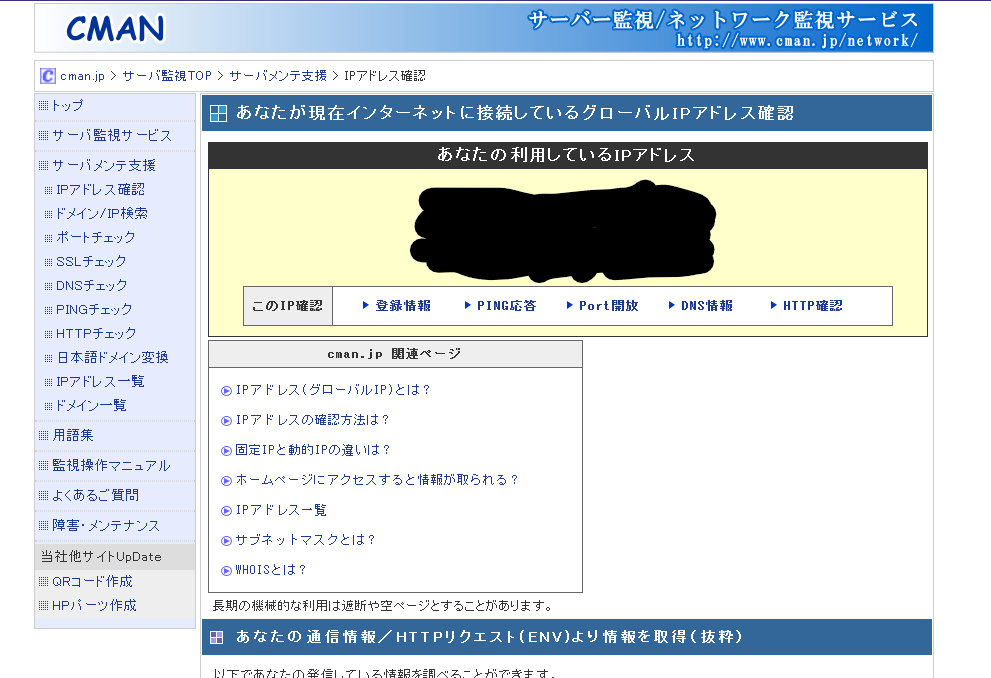Click grid icon beside QRコード作成
Viewport: 991px width, 678px height.
(x=44, y=581)
